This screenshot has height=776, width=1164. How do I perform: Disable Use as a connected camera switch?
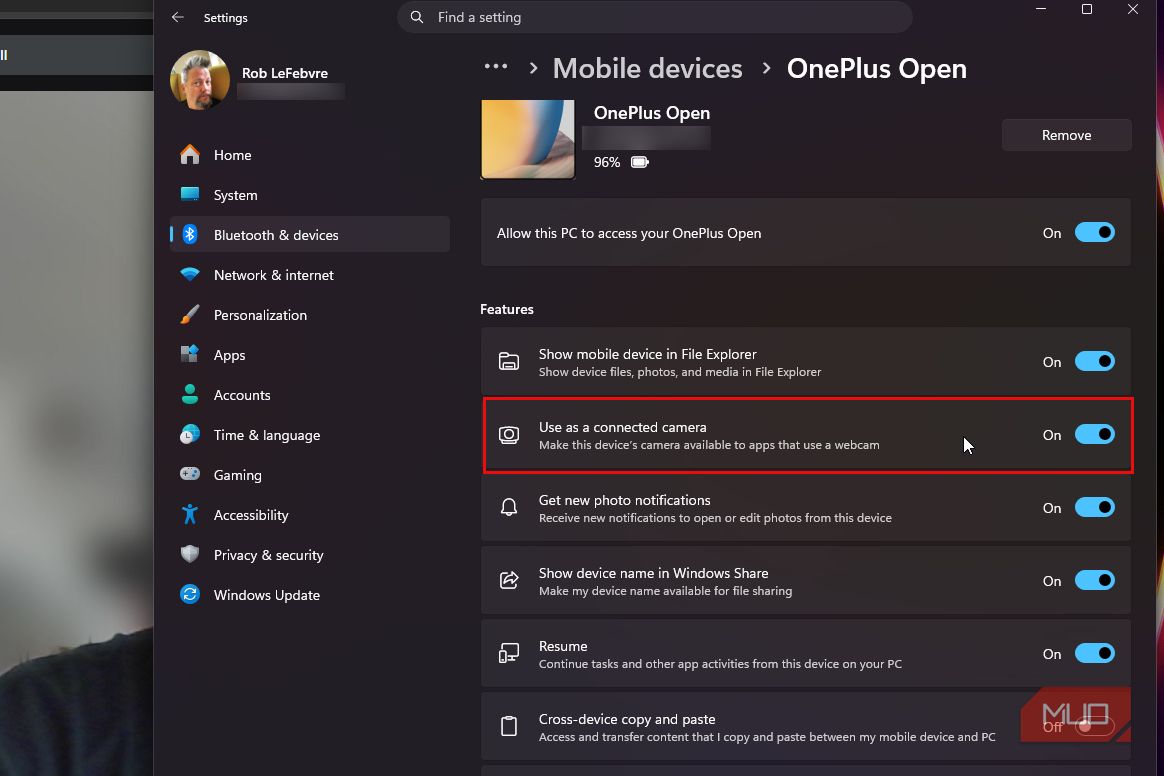click(x=1095, y=434)
